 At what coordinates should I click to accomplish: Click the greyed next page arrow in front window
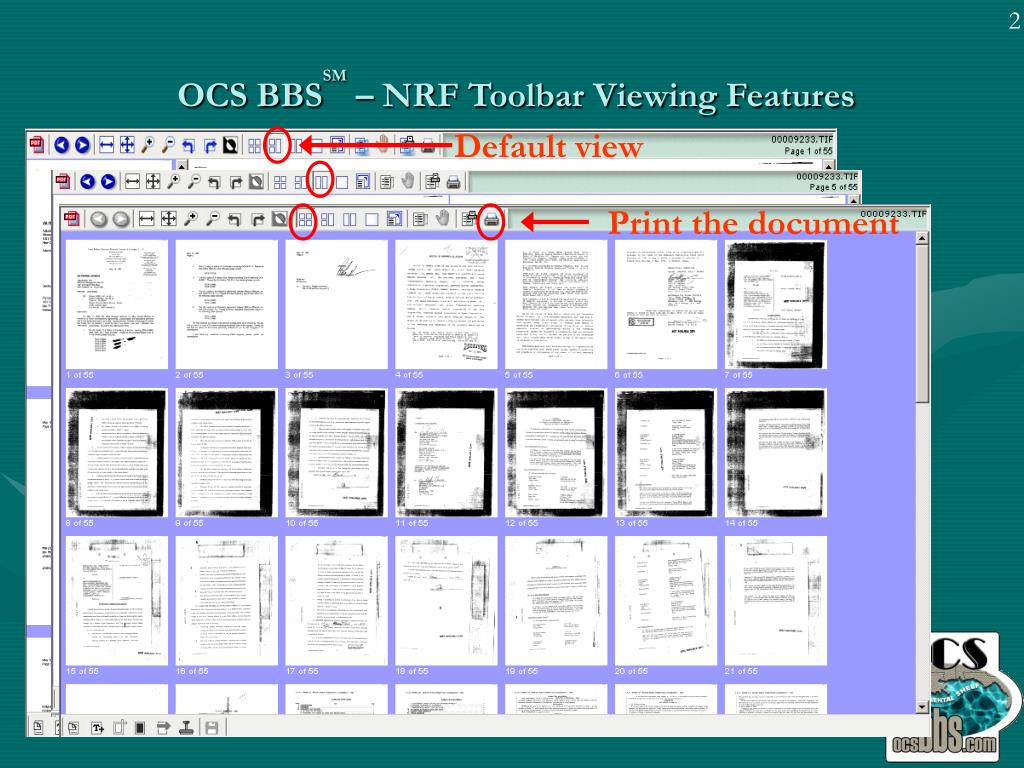tap(120, 219)
